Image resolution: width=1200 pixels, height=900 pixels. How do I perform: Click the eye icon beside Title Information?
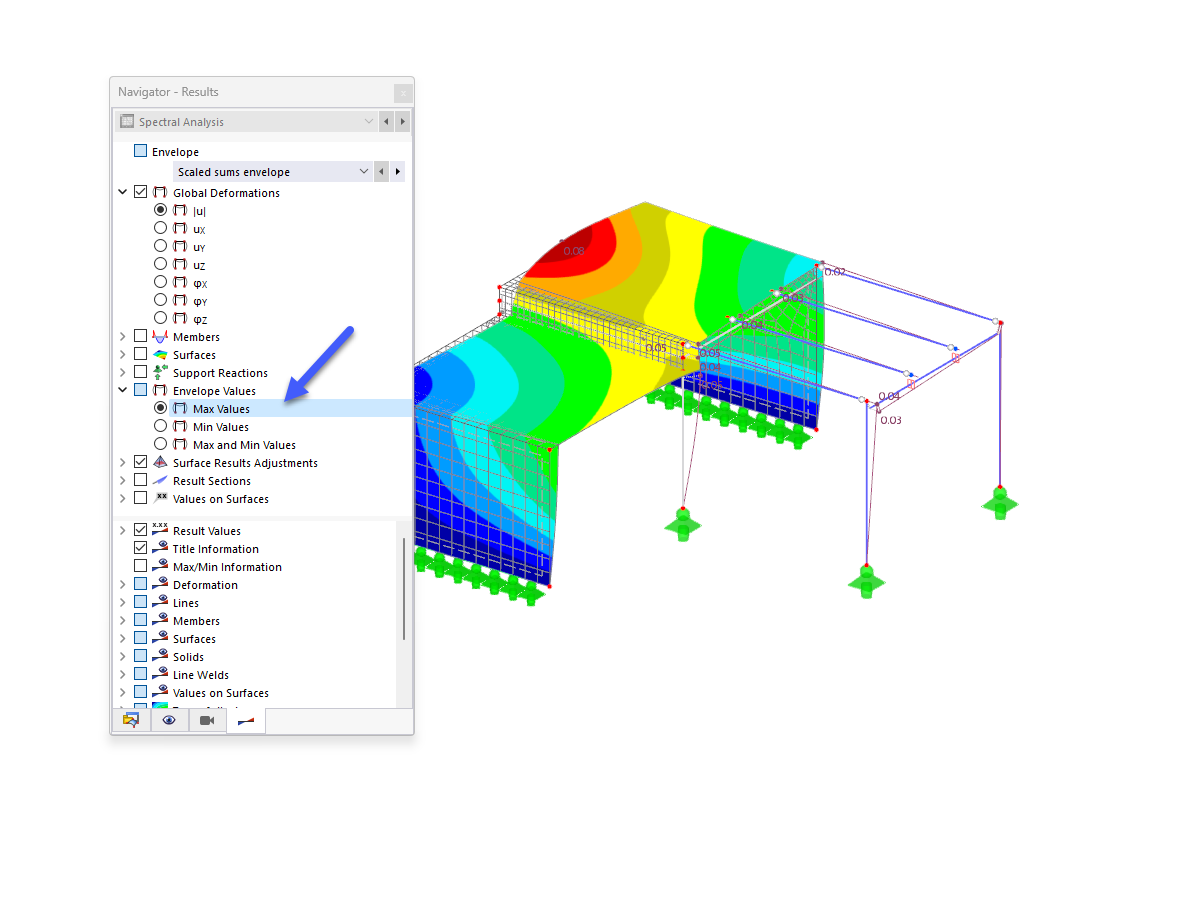(x=160, y=549)
